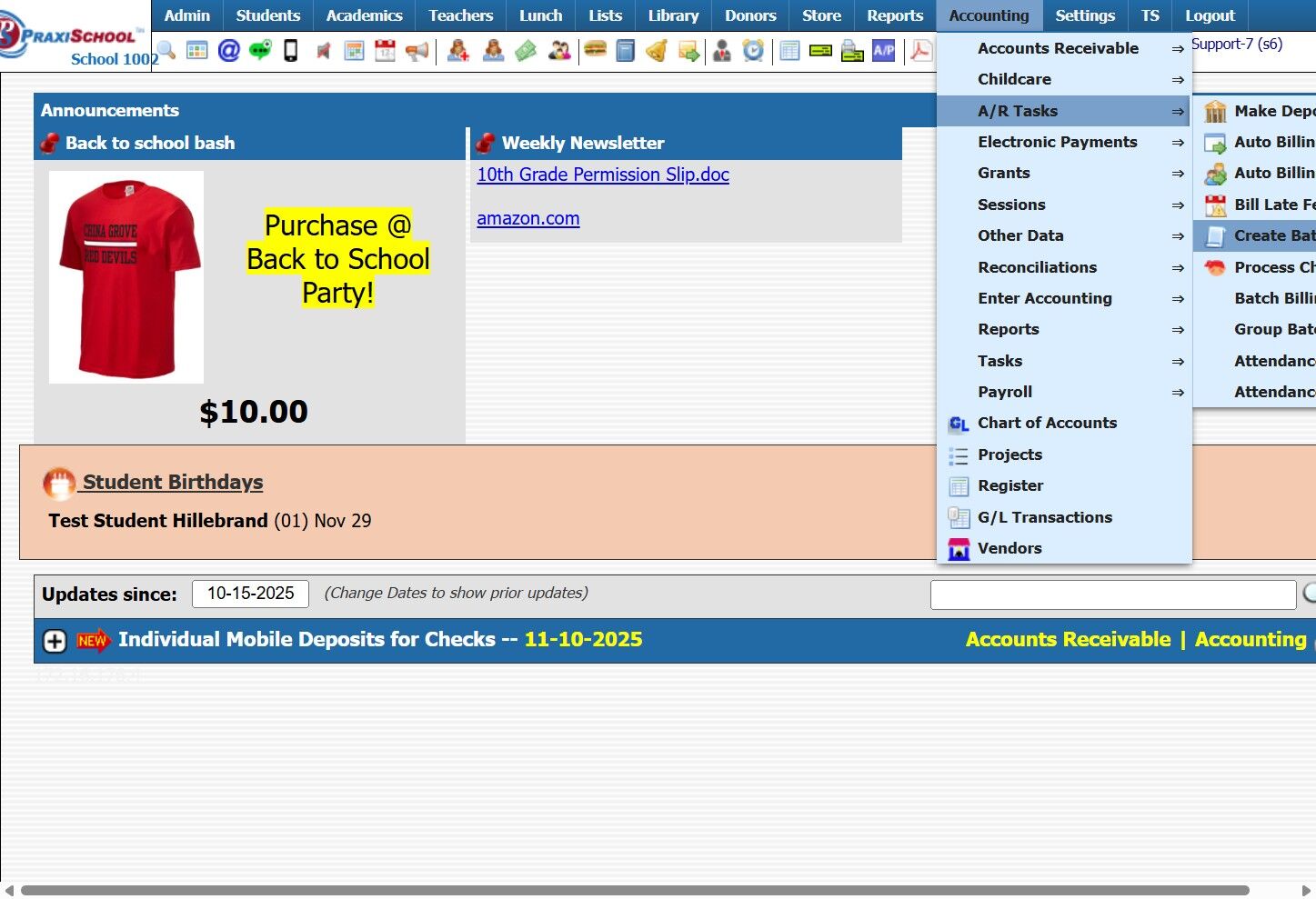Click the add student icon with red plus

pos(458,50)
